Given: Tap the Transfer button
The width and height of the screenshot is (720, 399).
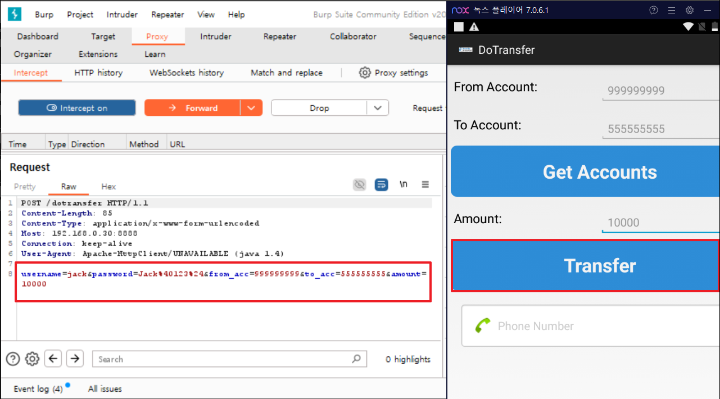Looking at the screenshot, I should click(x=585, y=265).
